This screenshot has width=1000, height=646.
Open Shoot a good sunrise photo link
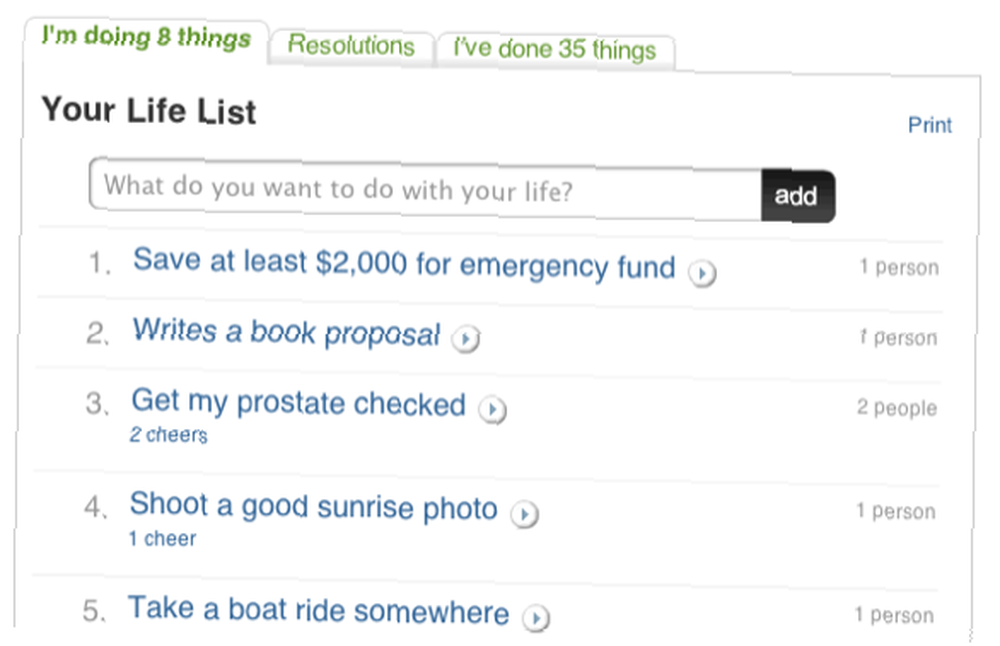click(x=313, y=506)
